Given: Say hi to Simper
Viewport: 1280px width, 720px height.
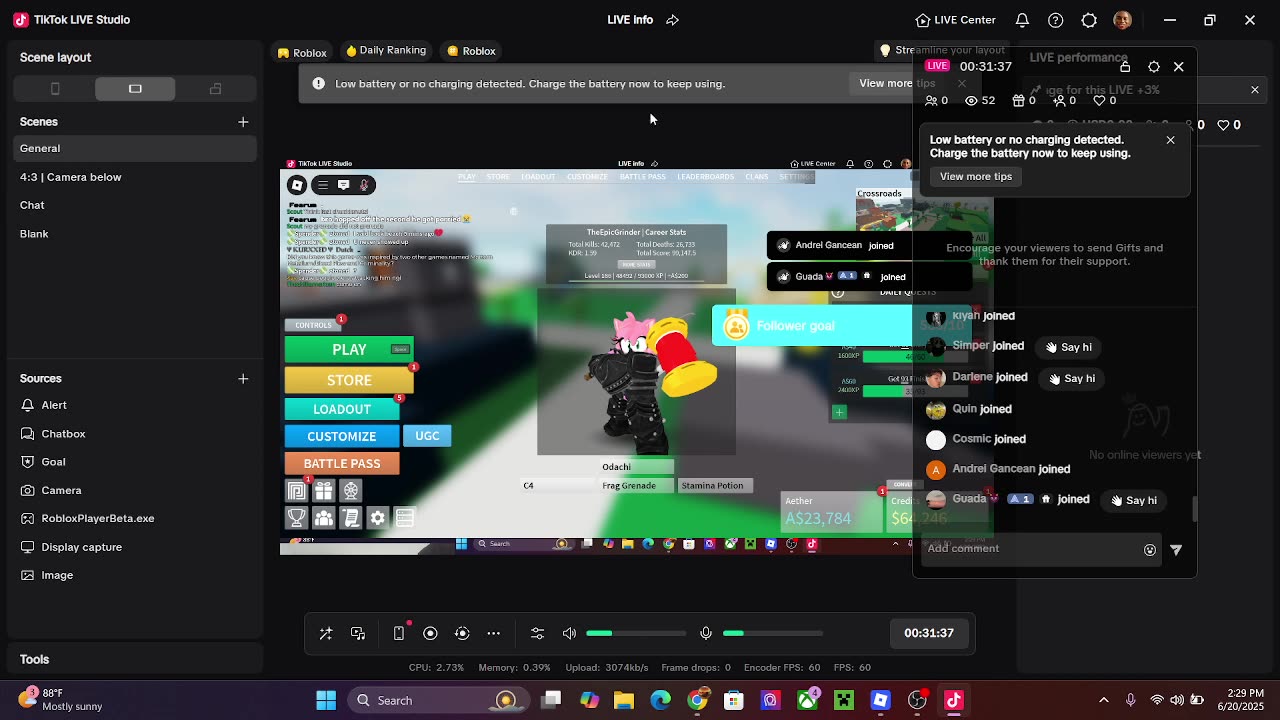Looking at the screenshot, I should coord(1069,347).
